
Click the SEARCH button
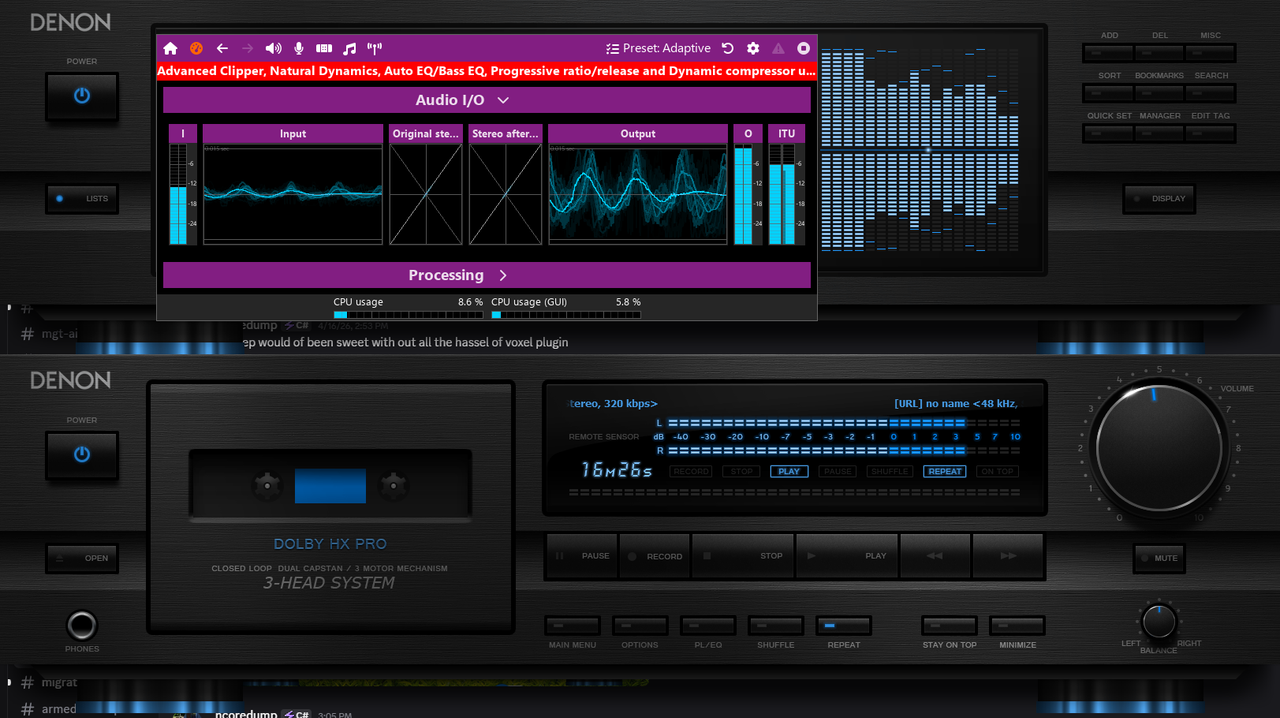[x=1210, y=93]
